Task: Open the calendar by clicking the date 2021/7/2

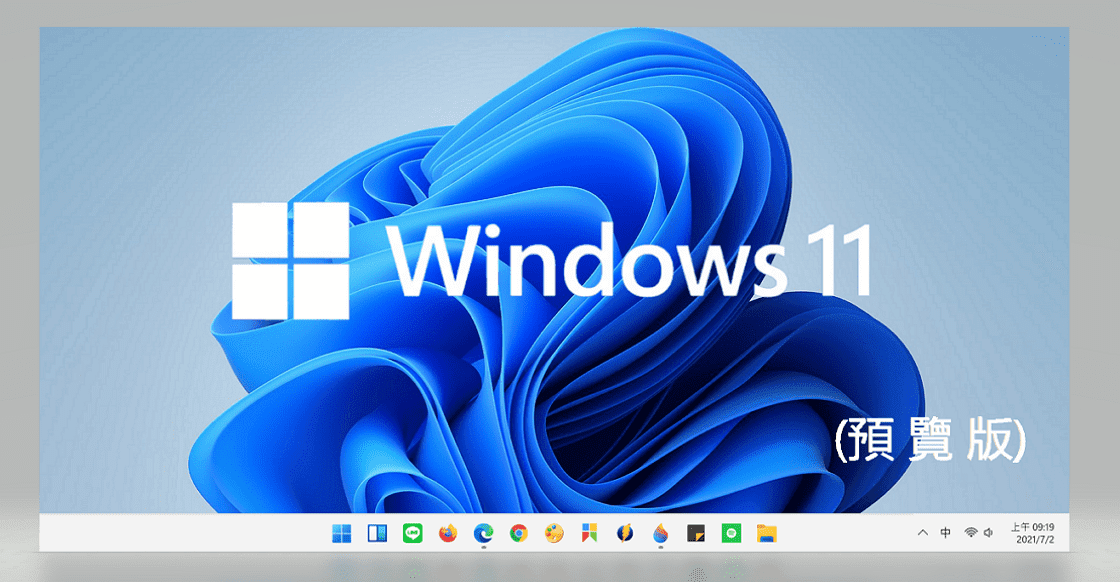Action: click(x=1036, y=539)
